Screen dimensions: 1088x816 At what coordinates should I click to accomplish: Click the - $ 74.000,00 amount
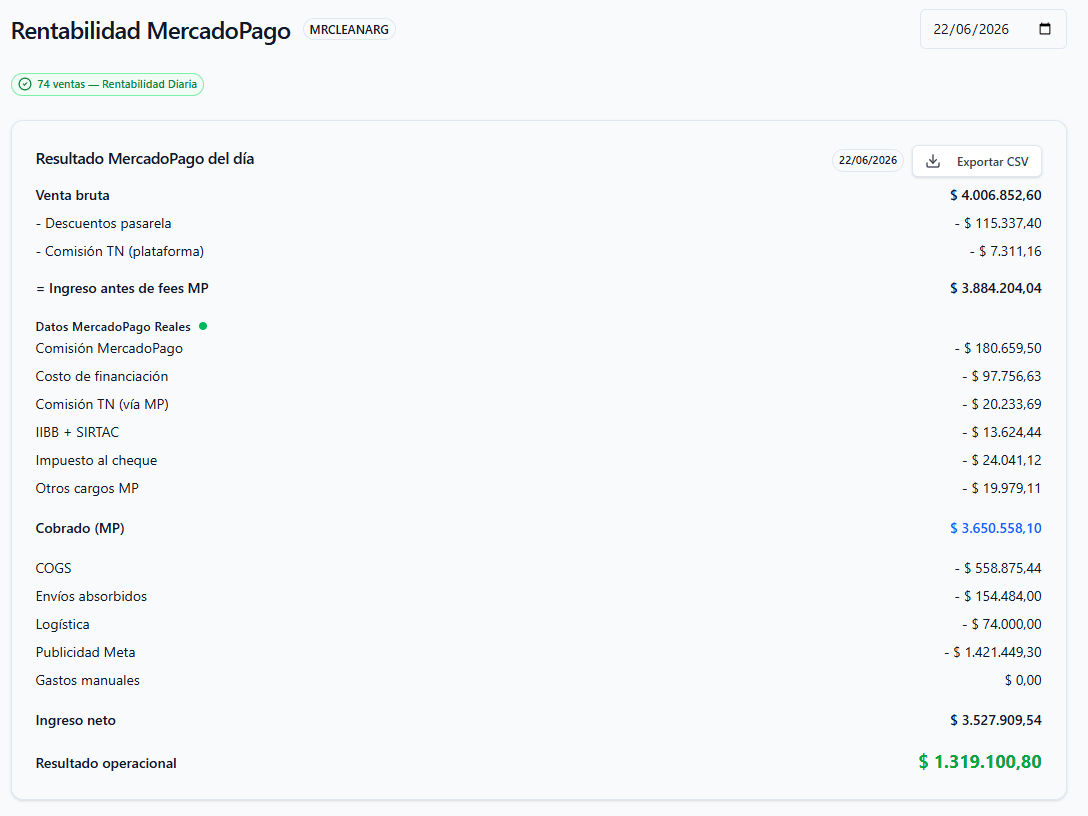[1001, 624]
